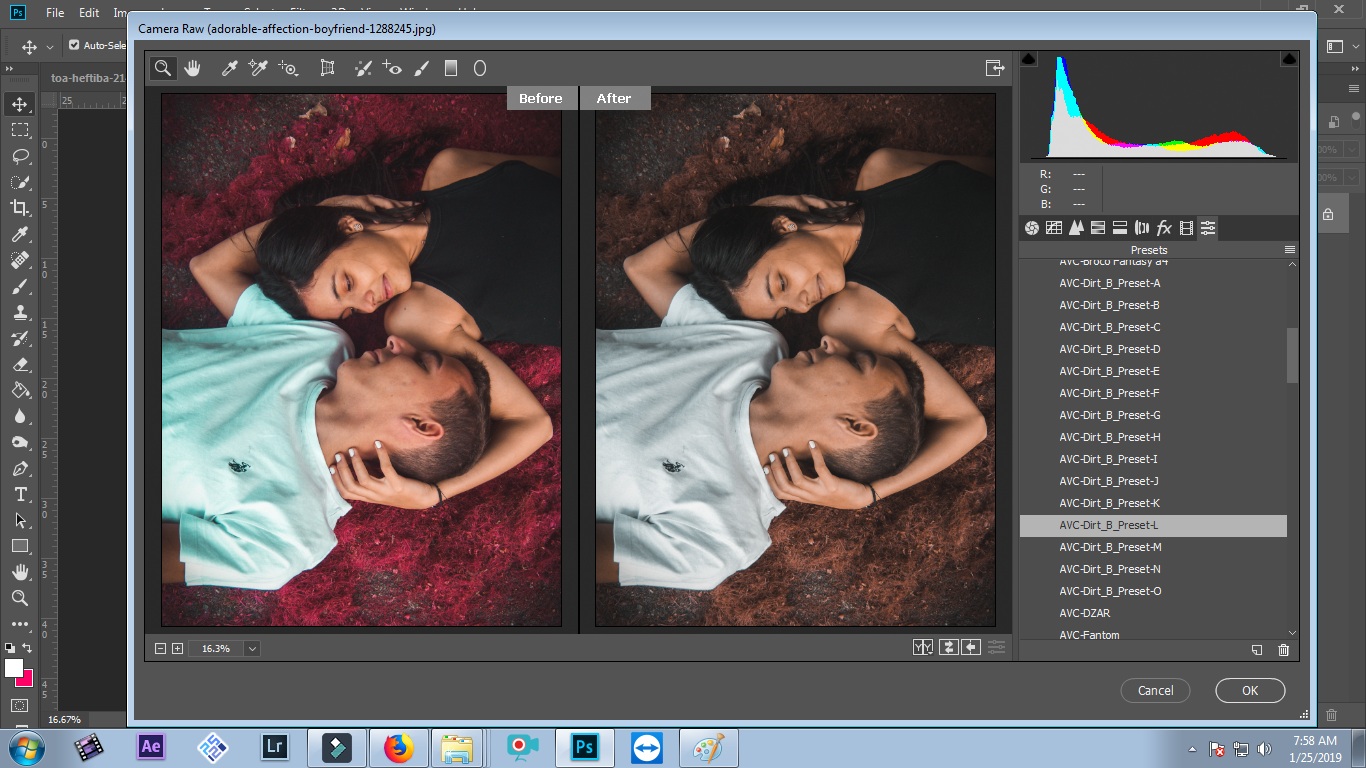Delete the selected preset with trash icon
This screenshot has height=768, width=1366.
click(x=1284, y=650)
